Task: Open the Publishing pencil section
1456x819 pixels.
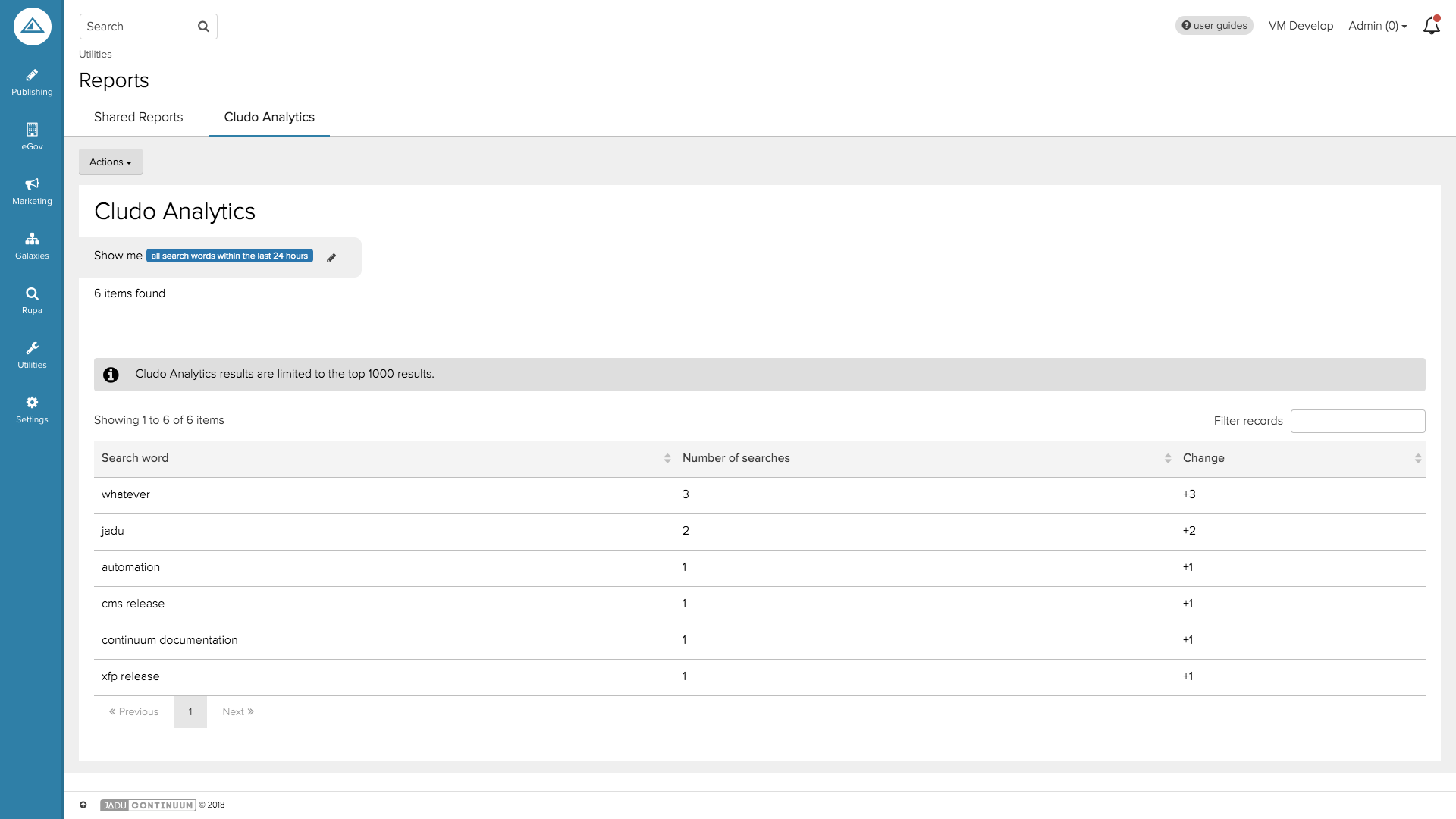Action: 32,83
